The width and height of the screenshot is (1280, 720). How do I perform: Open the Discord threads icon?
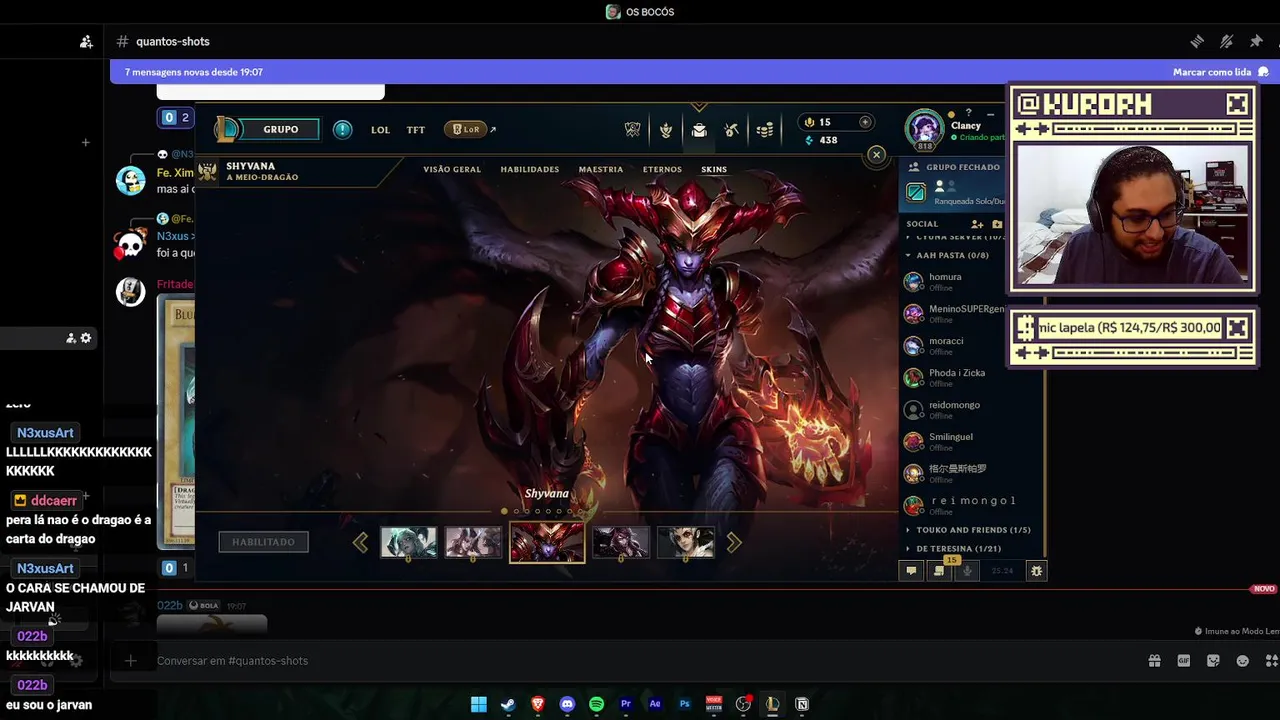point(1197,41)
